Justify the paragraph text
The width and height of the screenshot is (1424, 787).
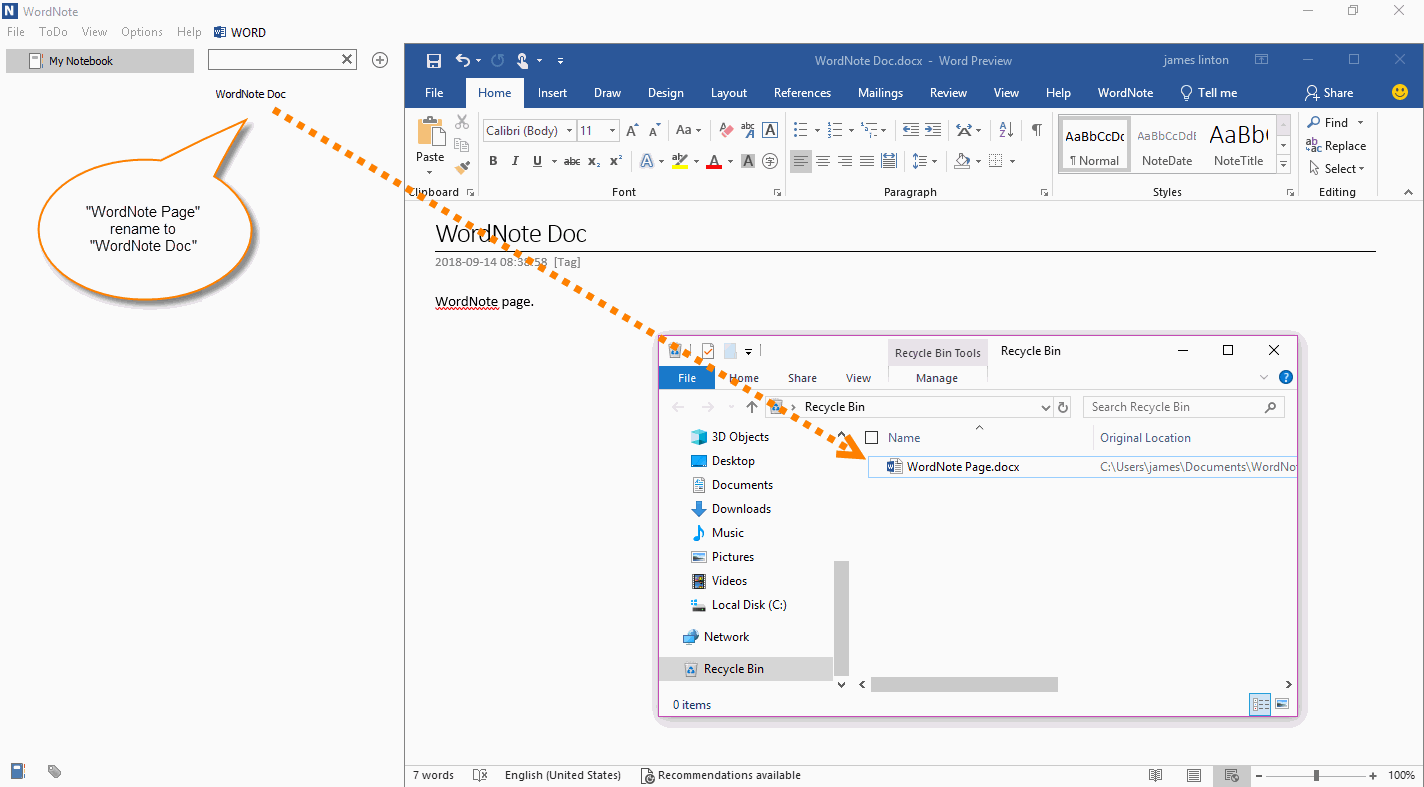(867, 161)
